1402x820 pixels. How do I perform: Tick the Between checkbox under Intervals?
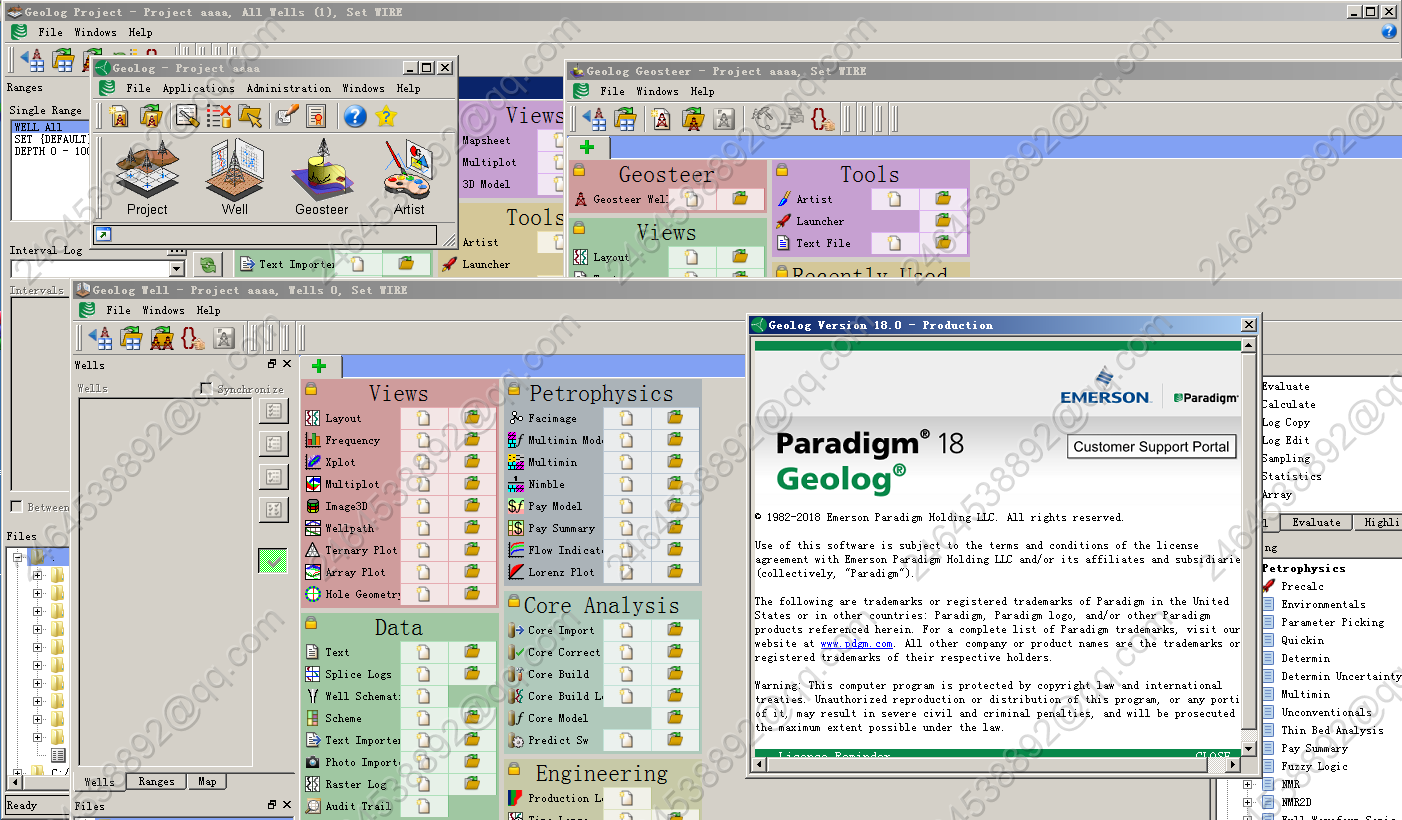pos(16,507)
